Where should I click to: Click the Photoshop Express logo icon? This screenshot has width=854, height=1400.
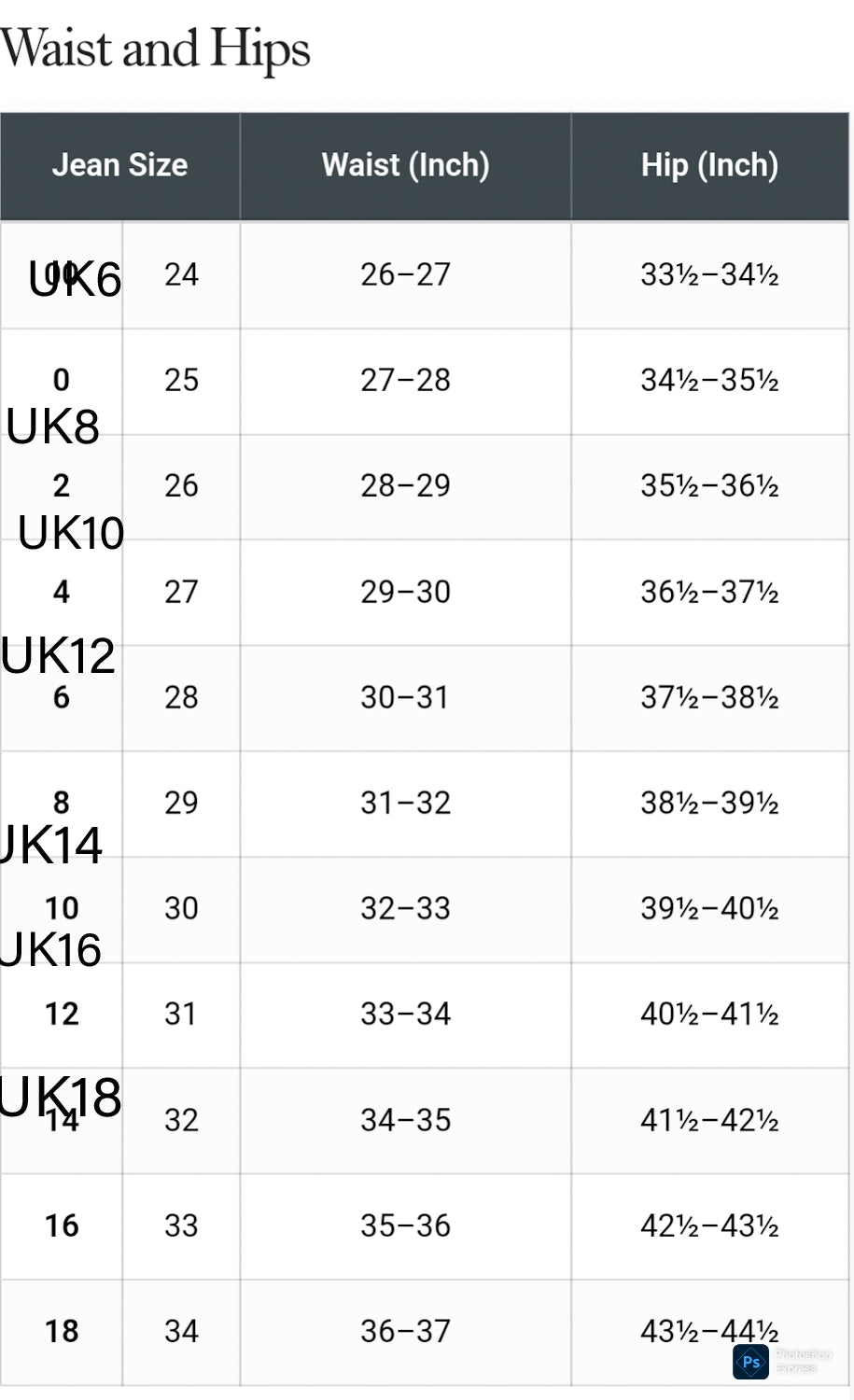(750, 1362)
